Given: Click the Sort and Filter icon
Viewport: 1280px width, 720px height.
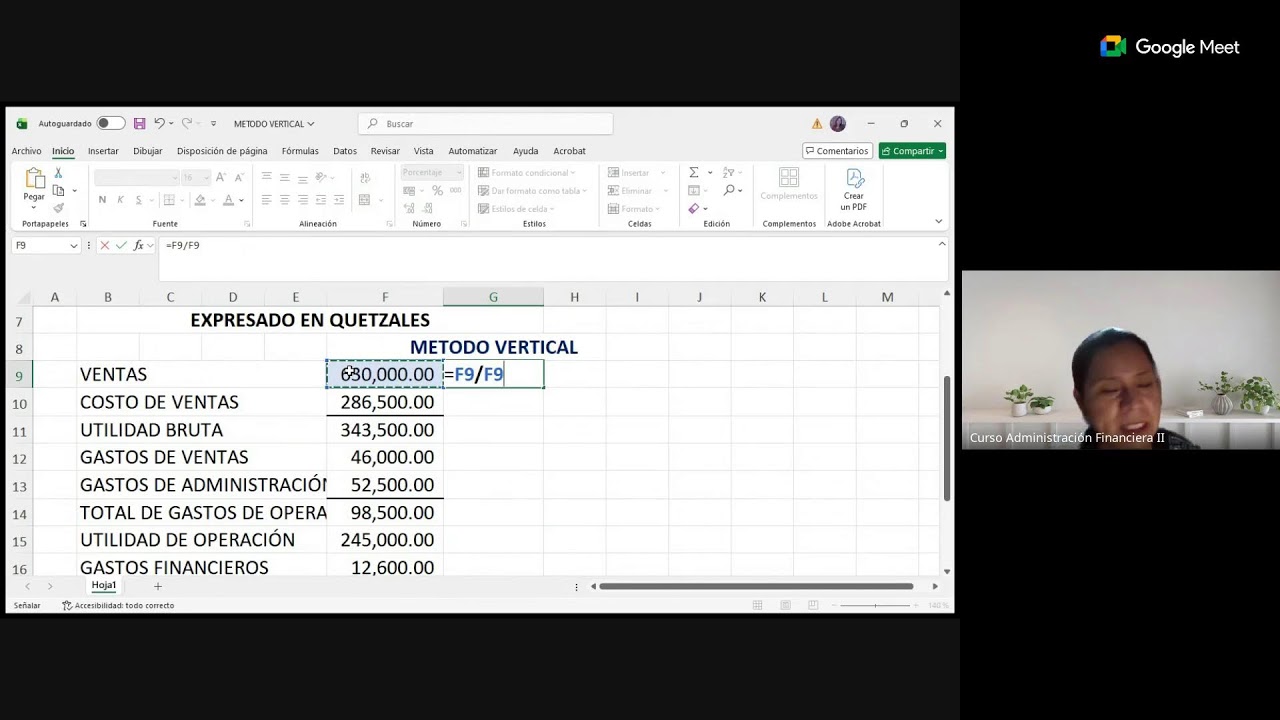Looking at the screenshot, I should click(729, 173).
